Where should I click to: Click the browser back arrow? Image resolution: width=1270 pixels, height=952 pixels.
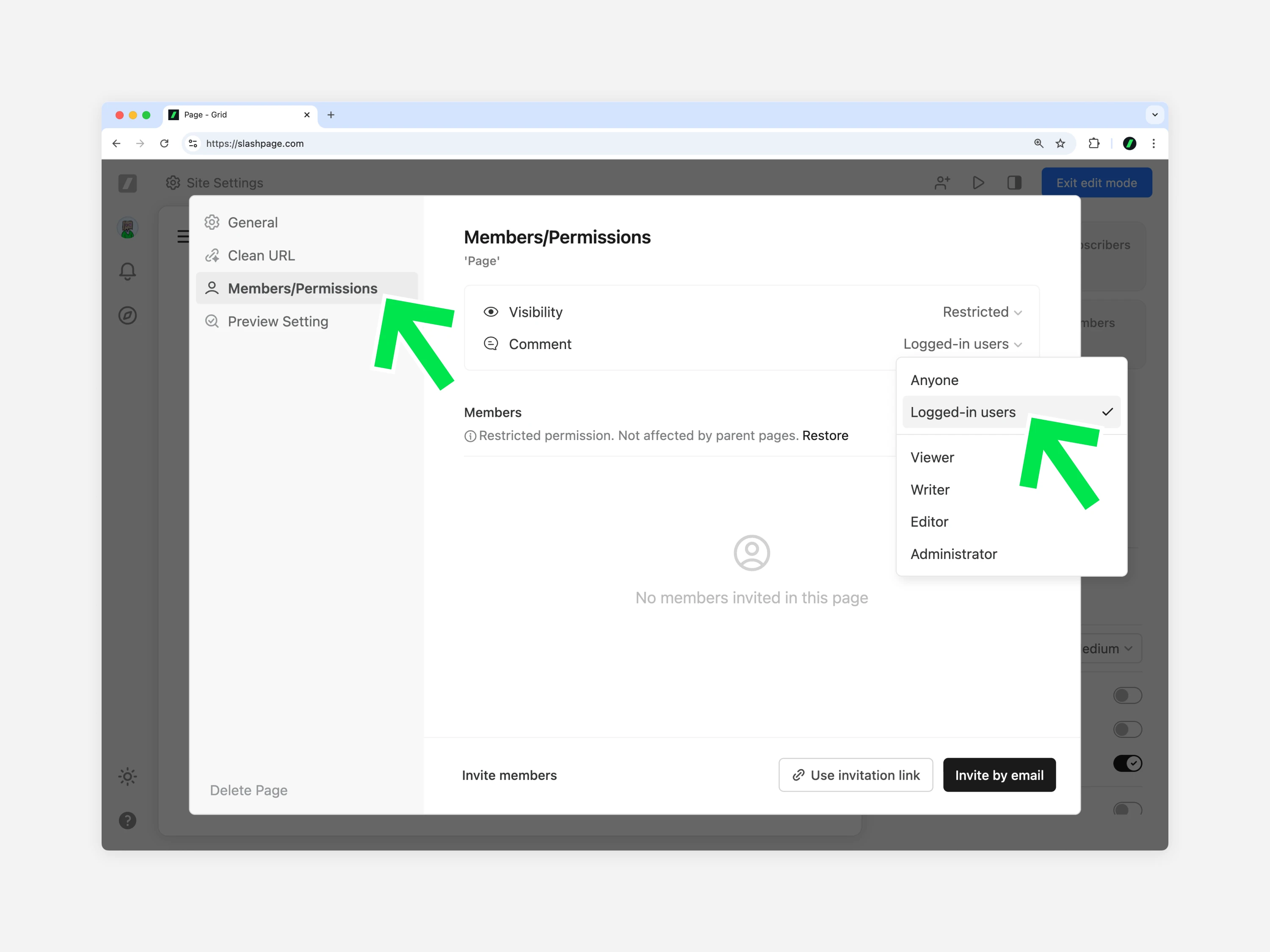pyautogui.click(x=116, y=143)
